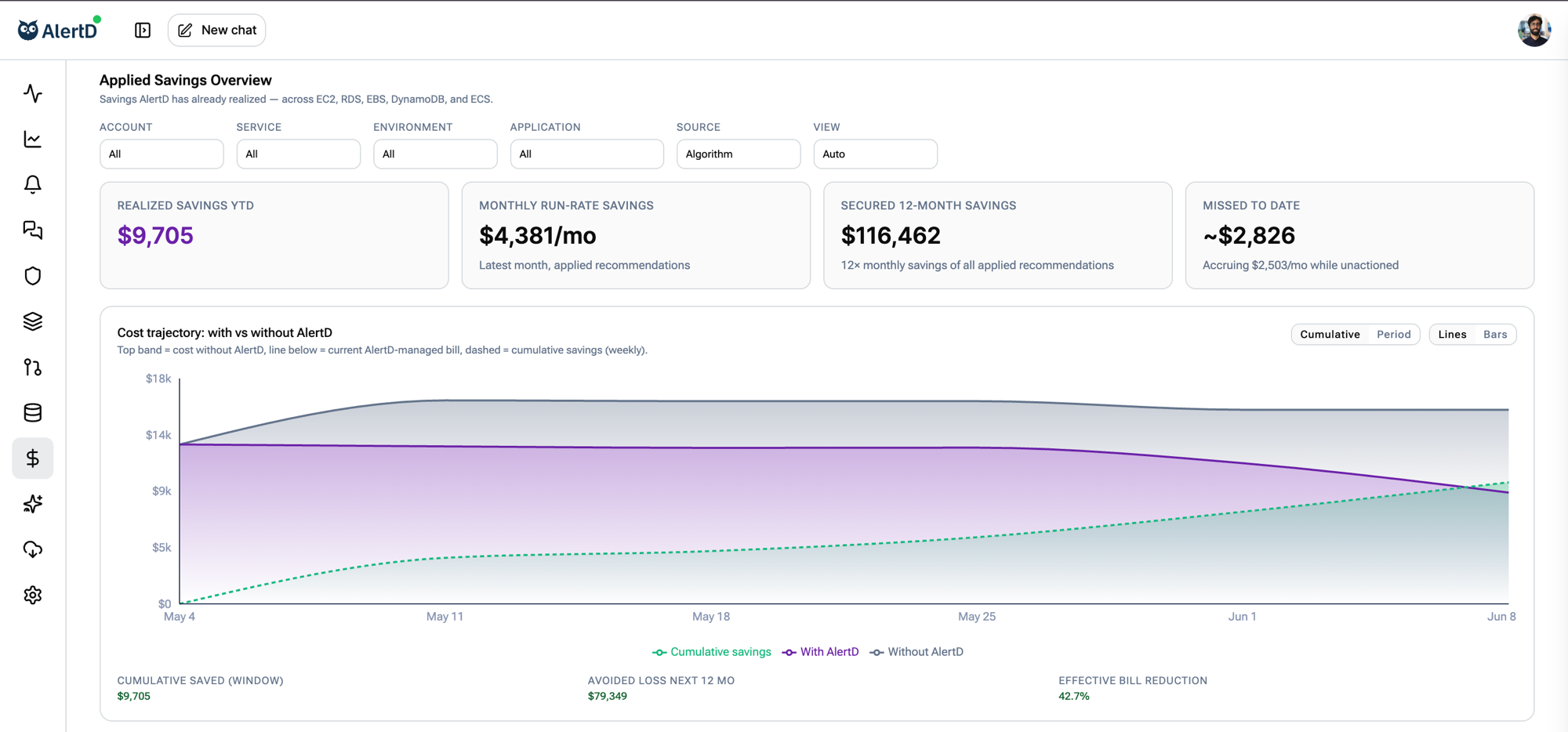This screenshot has width=1568, height=732.
Task: Click the Monthly Run-Rate Savings card
Action: [x=636, y=235]
